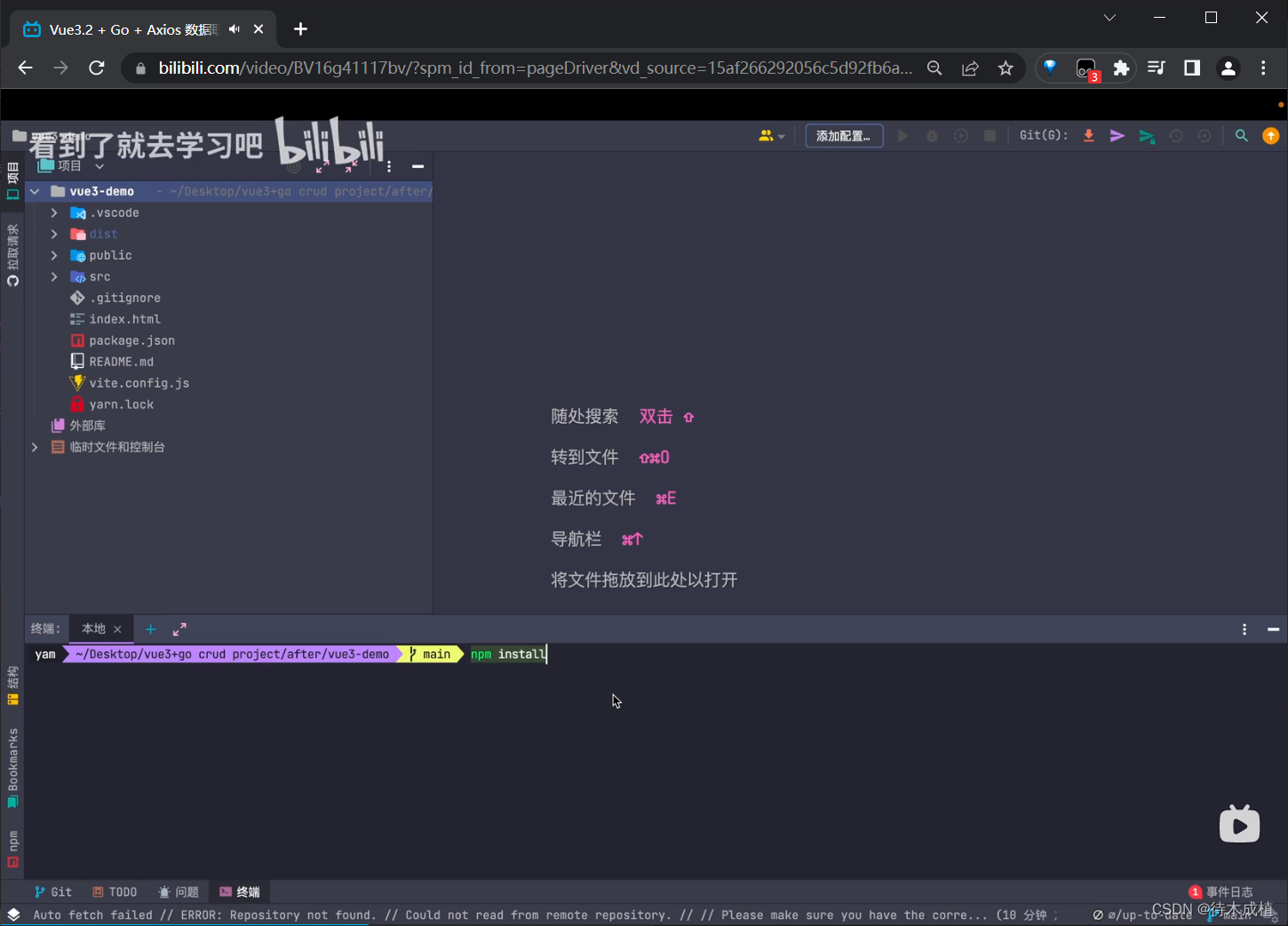Go back in Chrome
Image resolution: width=1288 pixels, height=926 pixels.
pos(25,68)
